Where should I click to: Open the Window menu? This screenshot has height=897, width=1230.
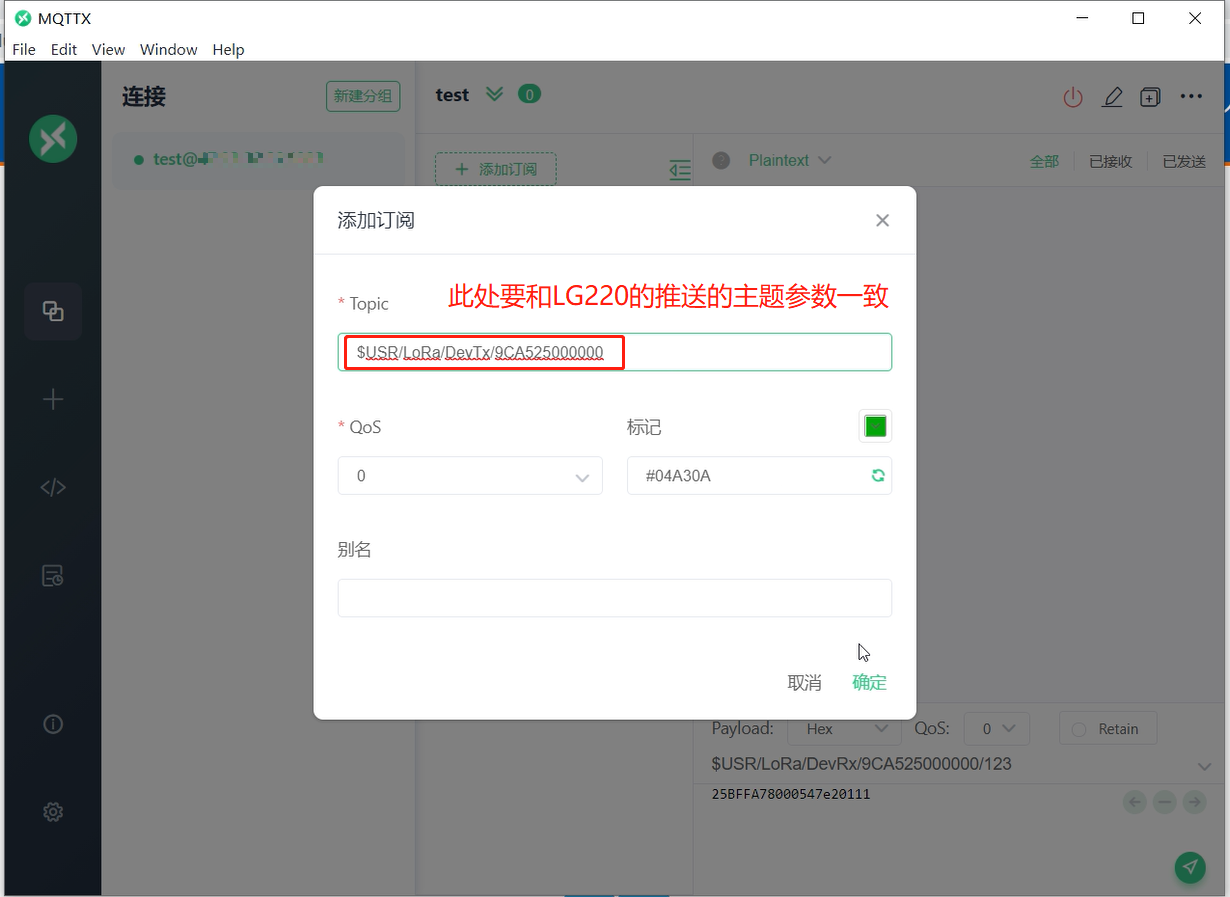coord(168,49)
